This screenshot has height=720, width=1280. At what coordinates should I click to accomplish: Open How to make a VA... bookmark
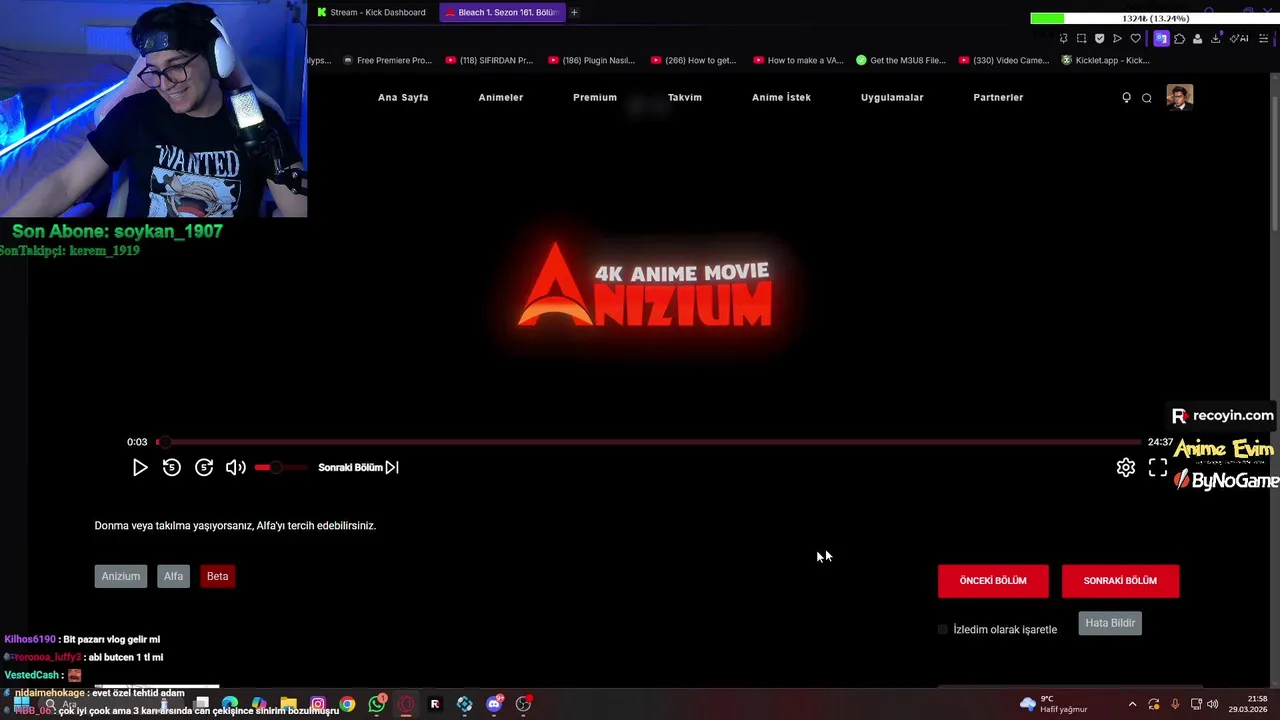click(x=799, y=60)
